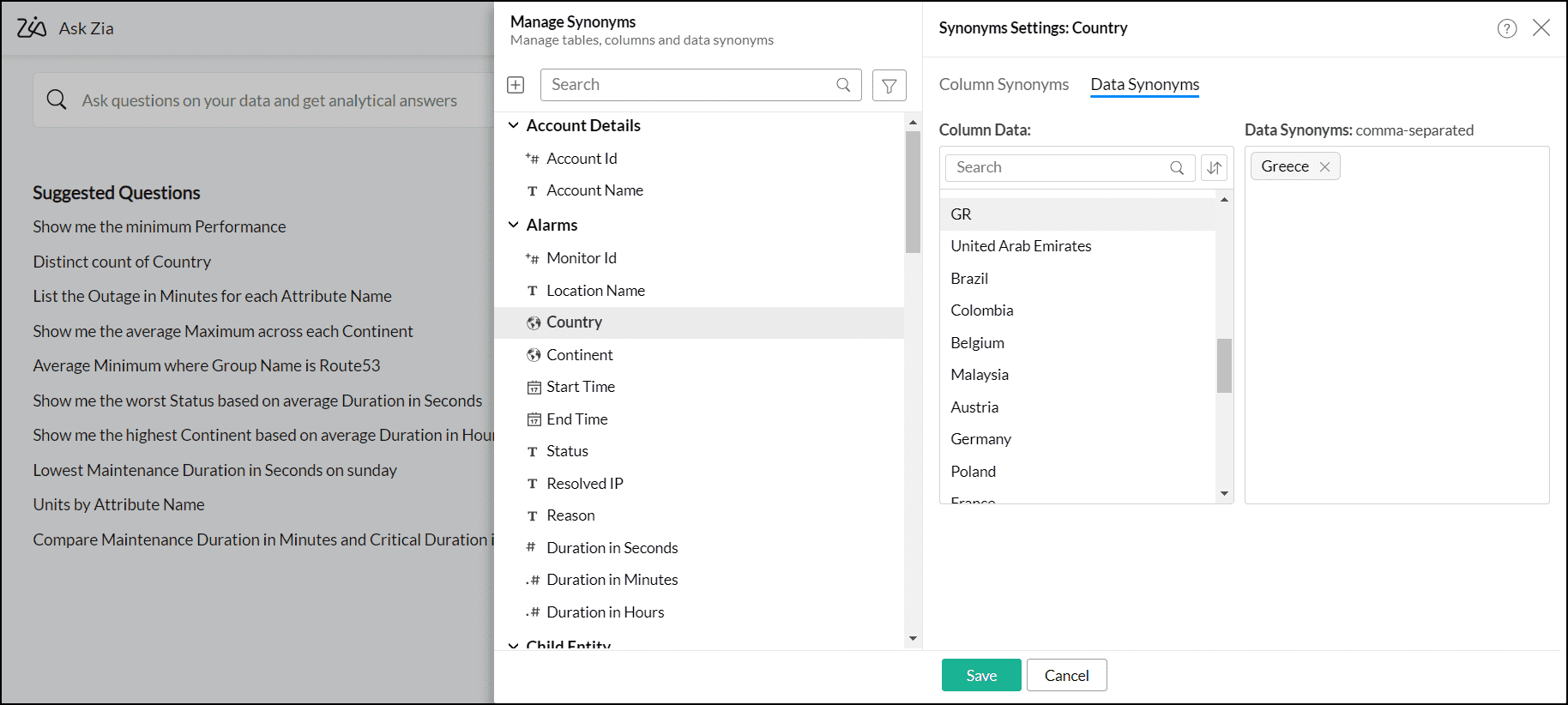Save the synonym settings
The width and height of the screenshot is (1568, 705).
(981, 675)
